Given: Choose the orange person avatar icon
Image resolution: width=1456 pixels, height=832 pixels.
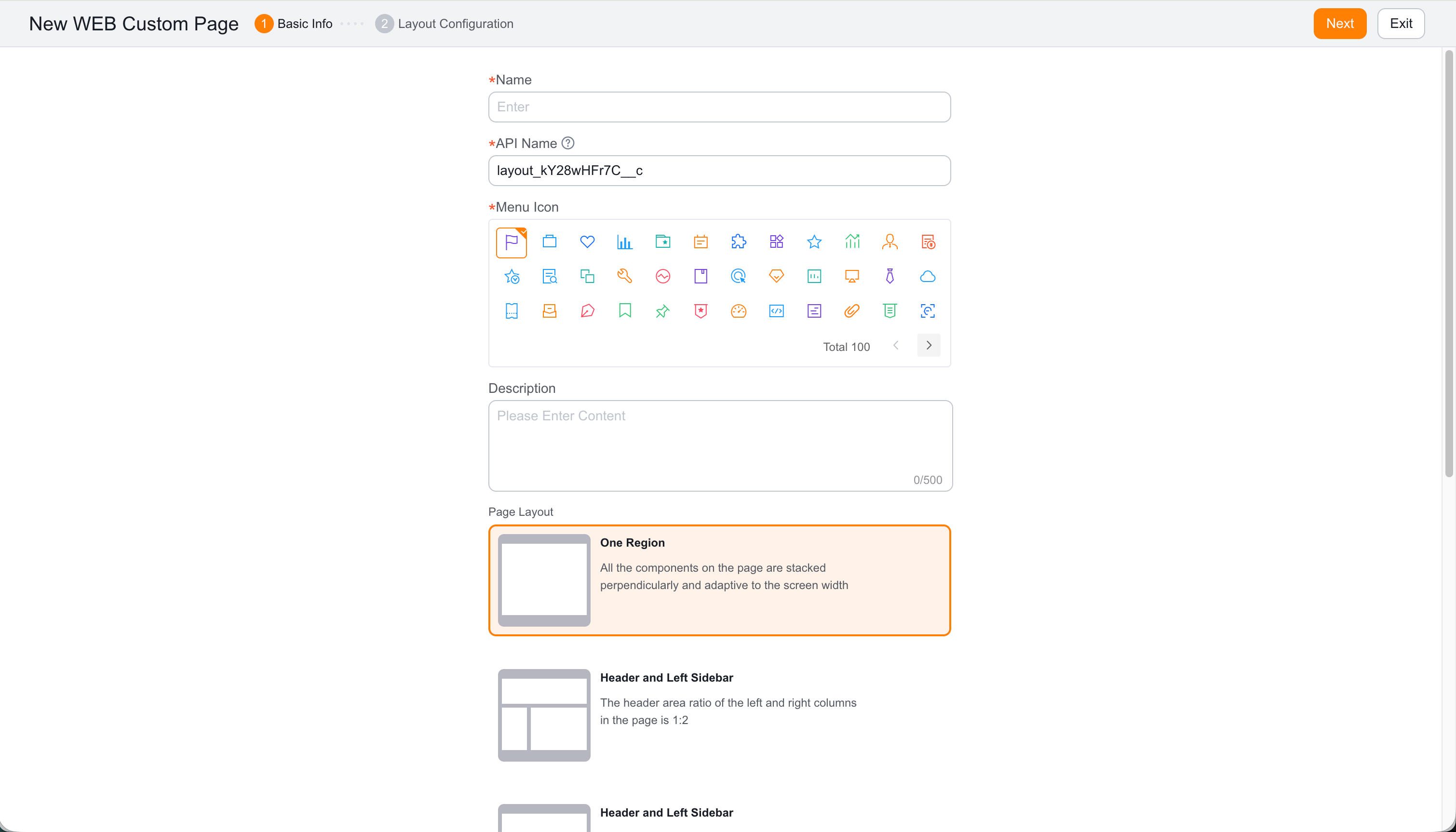Looking at the screenshot, I should (890, 242).
